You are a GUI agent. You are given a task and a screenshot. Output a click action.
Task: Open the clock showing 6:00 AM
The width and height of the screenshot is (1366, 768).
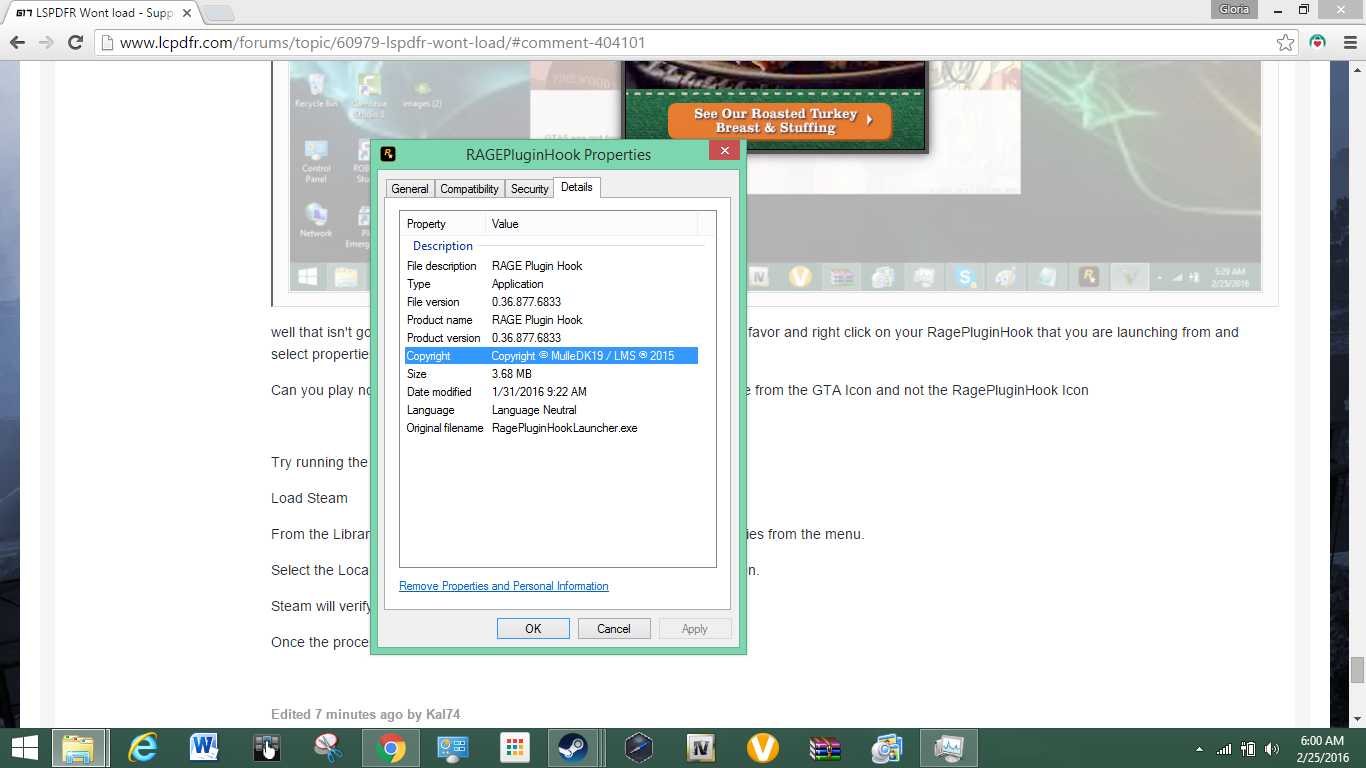coord(1322,749)
